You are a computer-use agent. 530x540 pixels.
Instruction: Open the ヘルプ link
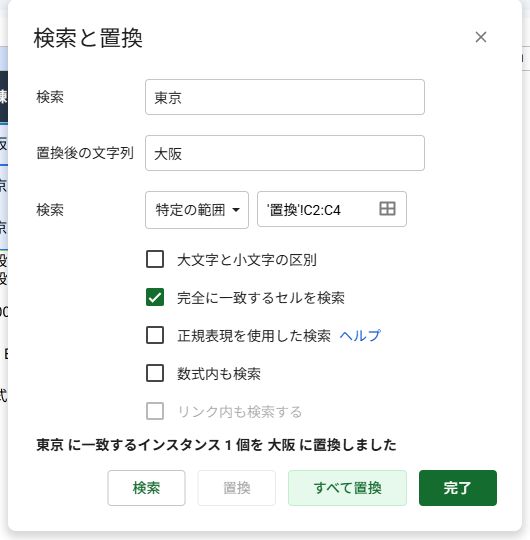tap(360, 335)
